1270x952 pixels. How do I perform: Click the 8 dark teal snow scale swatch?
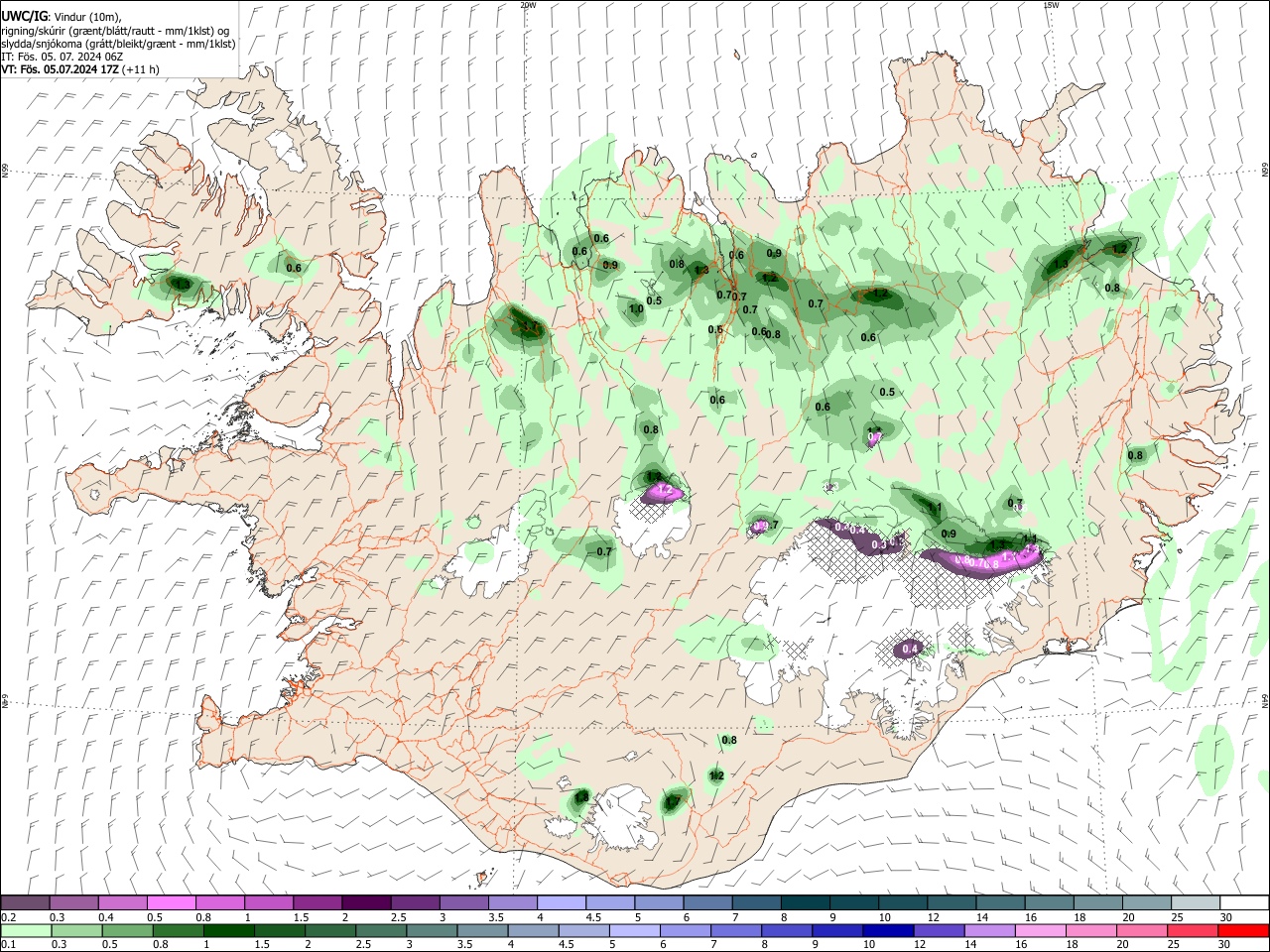pyautogui.click(x=806, y=902)
